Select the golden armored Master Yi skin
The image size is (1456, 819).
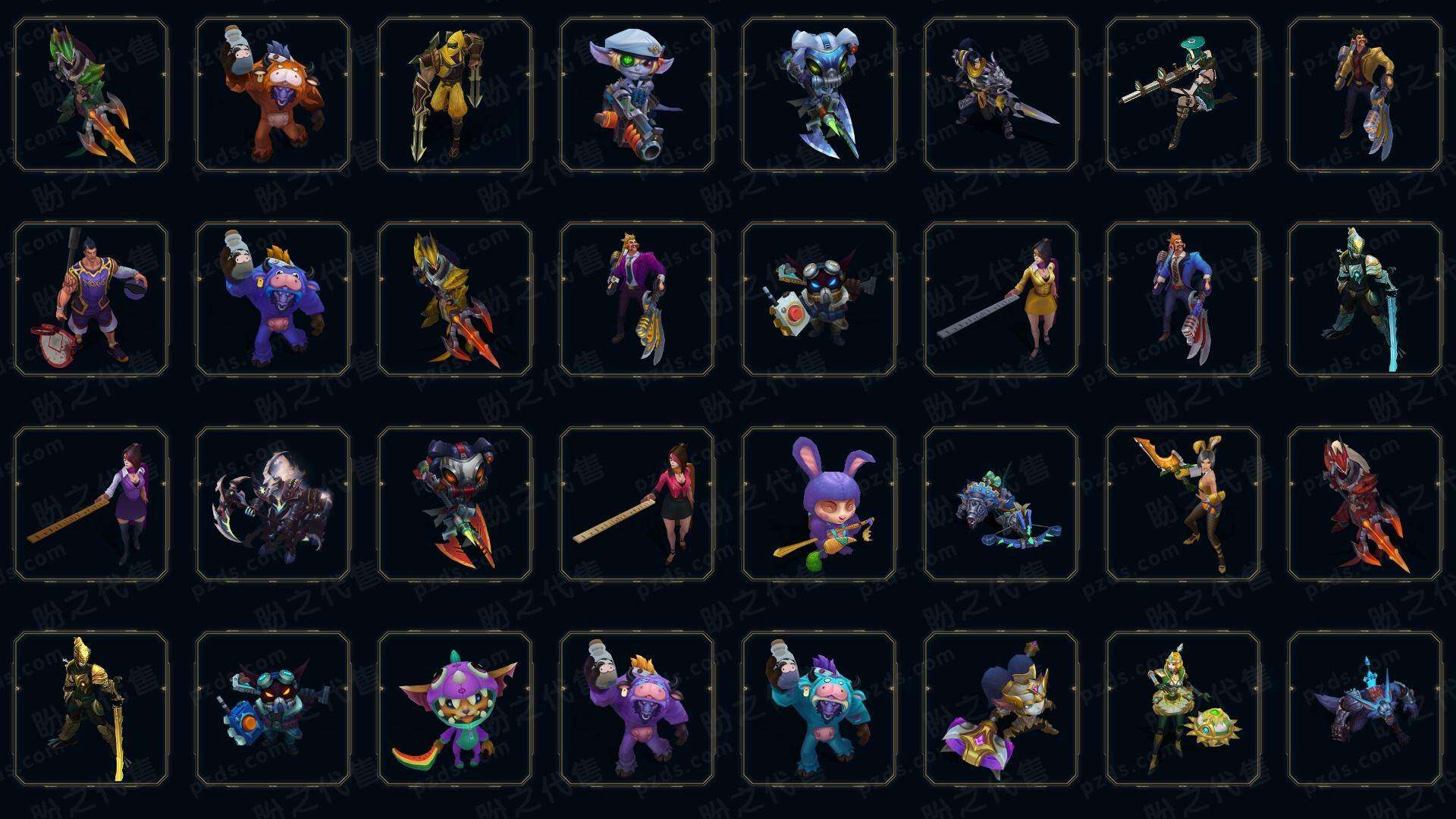[91, 709]
